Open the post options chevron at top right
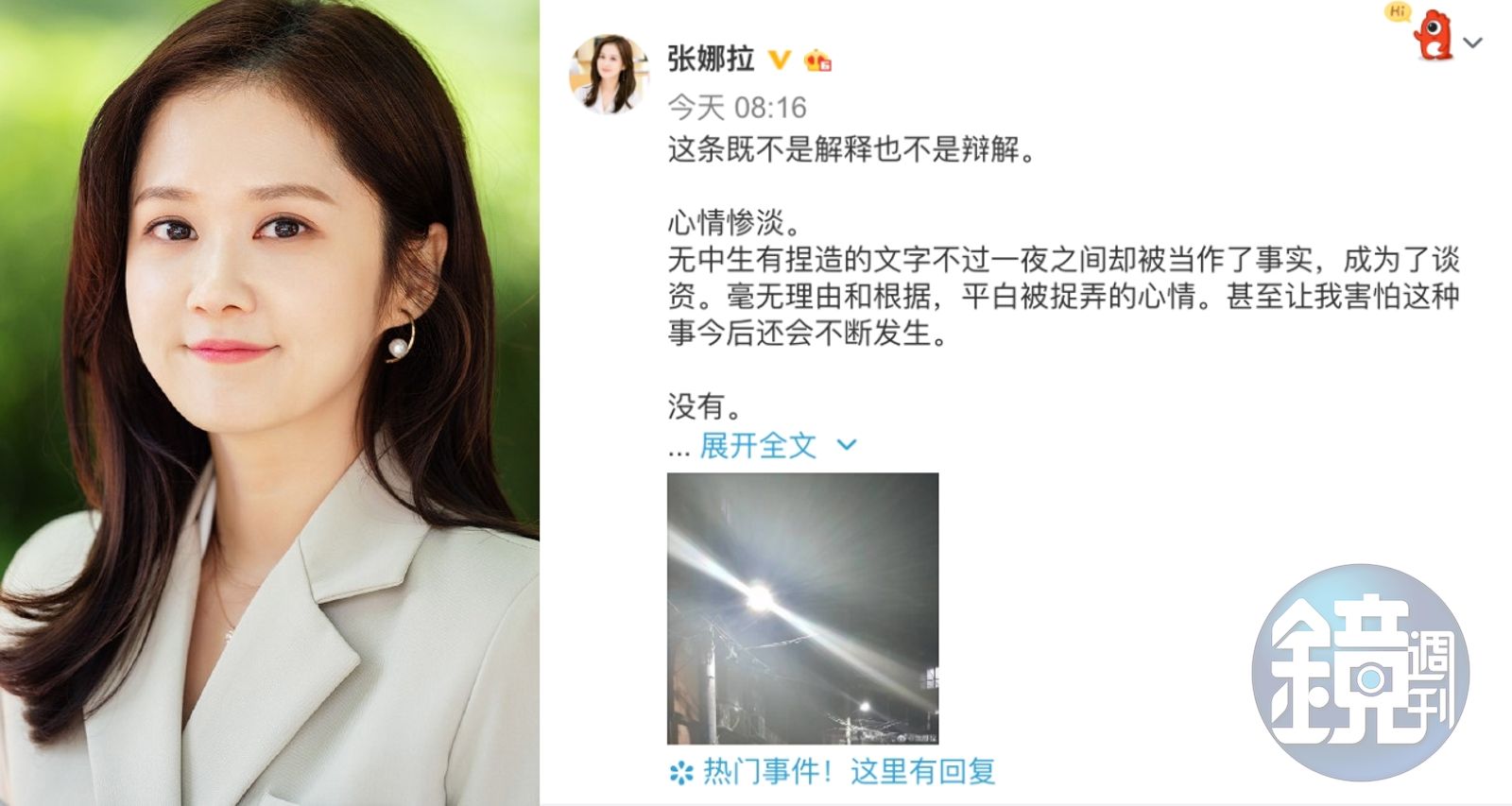Image resolution: width=1512 pixels, height=806 pixels. (1472, 43)
